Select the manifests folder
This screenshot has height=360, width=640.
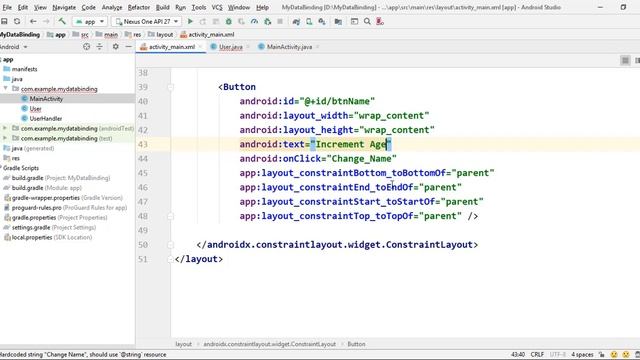tap(24, 69)
